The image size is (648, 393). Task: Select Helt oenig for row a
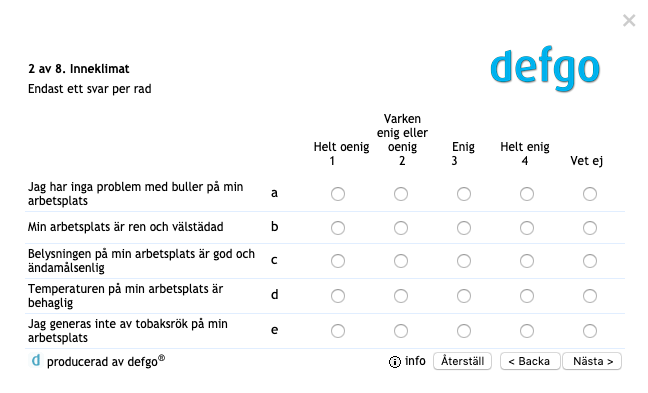click(x=338, y=194)
